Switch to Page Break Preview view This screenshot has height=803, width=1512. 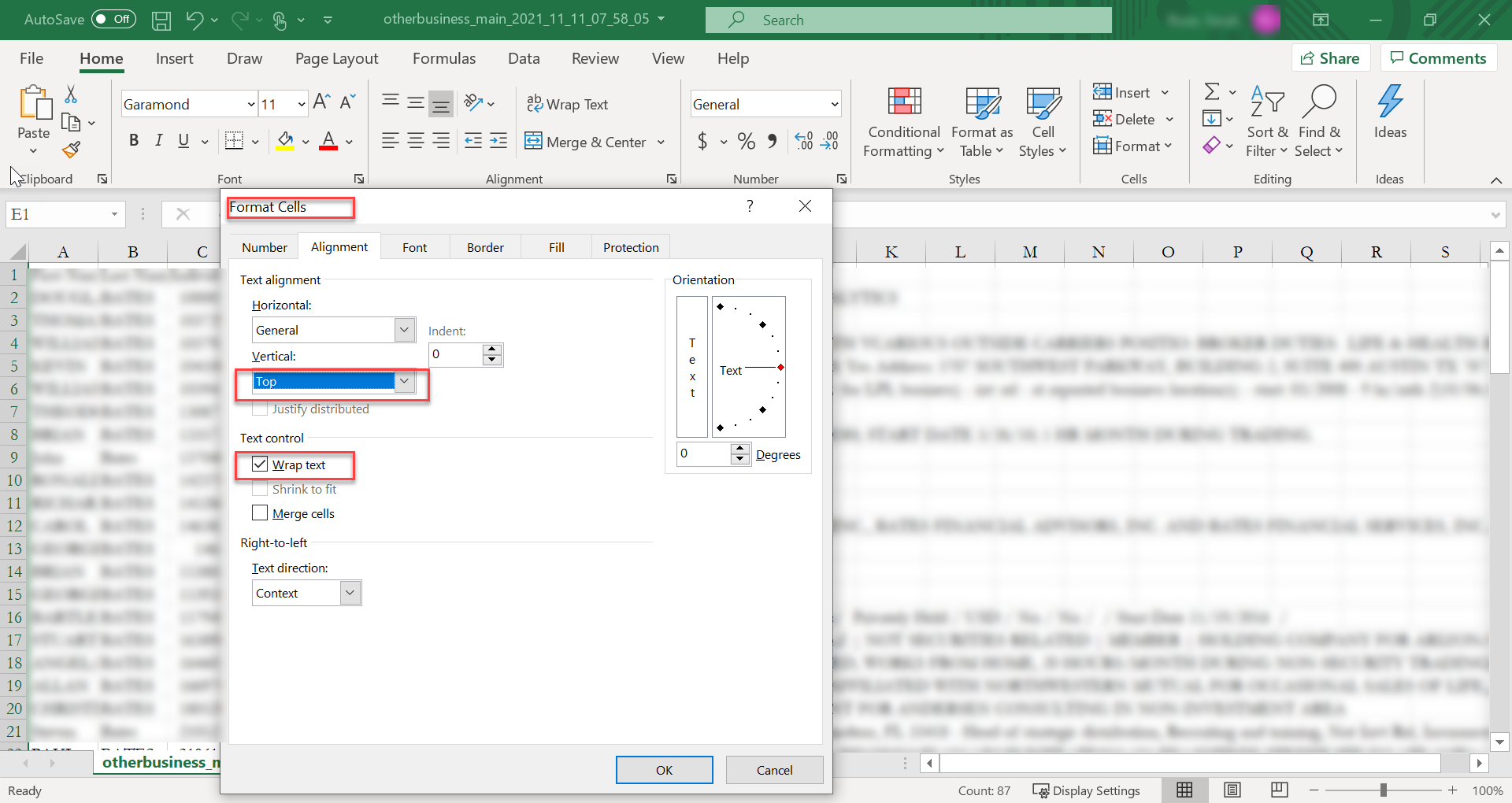[1280, 790]
